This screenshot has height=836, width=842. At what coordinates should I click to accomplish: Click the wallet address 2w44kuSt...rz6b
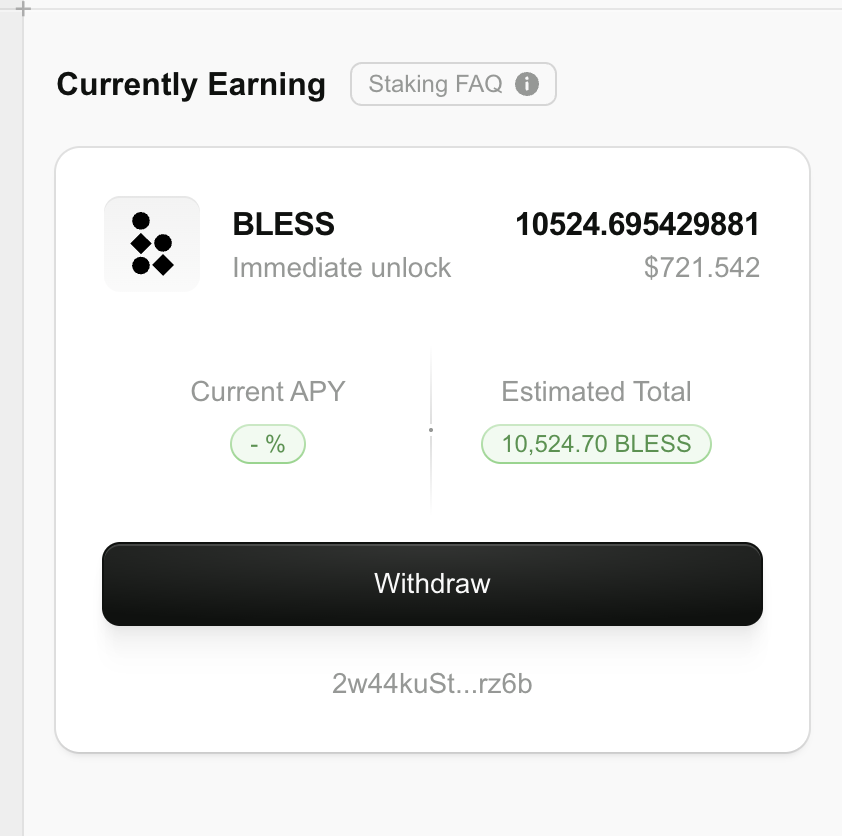tap(432, 684)
